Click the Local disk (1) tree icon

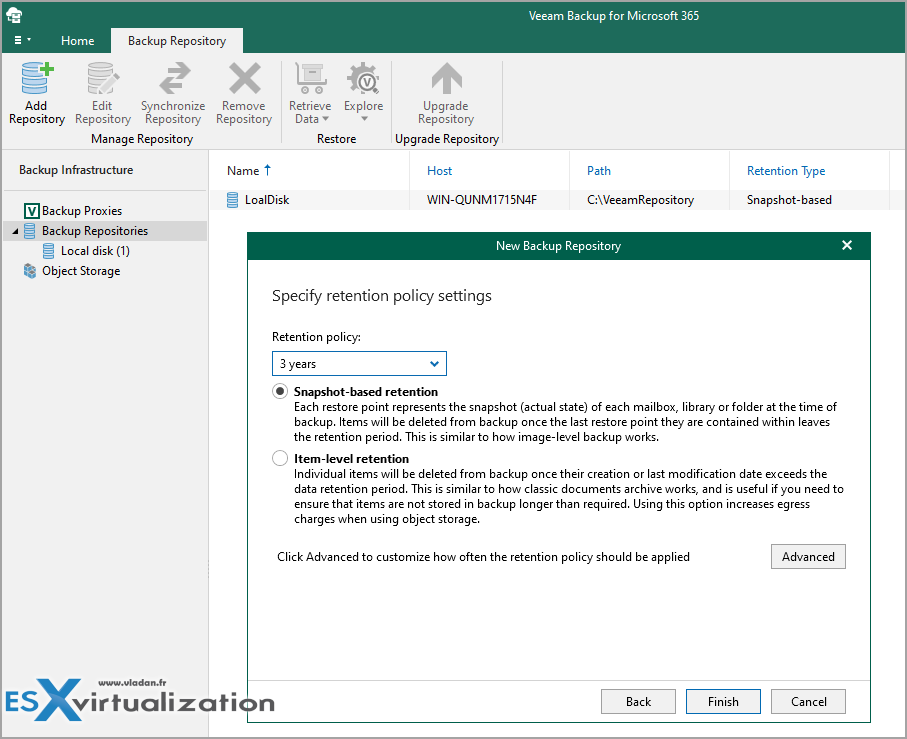pyautogui.click(x=49, y=251)
